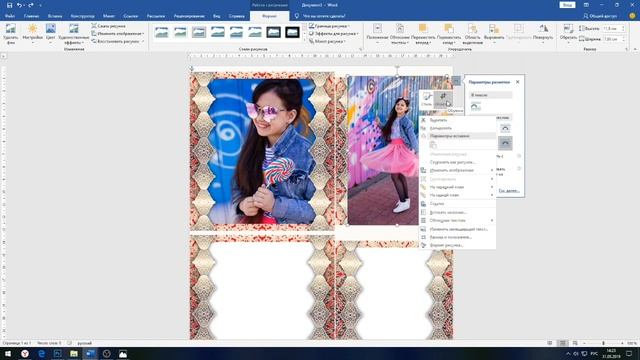
Task: Select the third, highlighted picture style
Action: (x=199, y=32)
